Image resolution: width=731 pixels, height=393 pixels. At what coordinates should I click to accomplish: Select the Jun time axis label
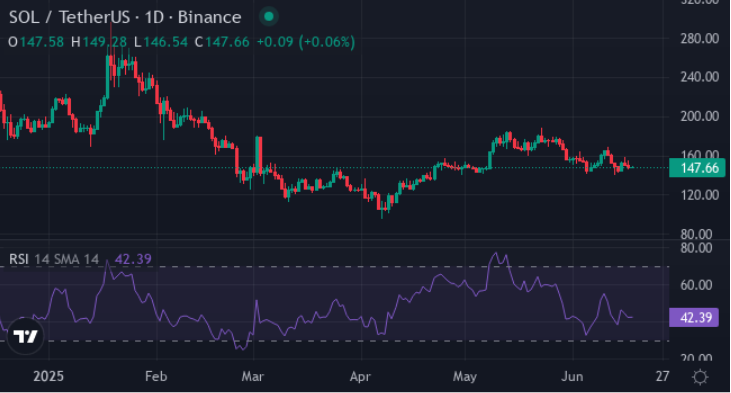(x=572, y=376)
